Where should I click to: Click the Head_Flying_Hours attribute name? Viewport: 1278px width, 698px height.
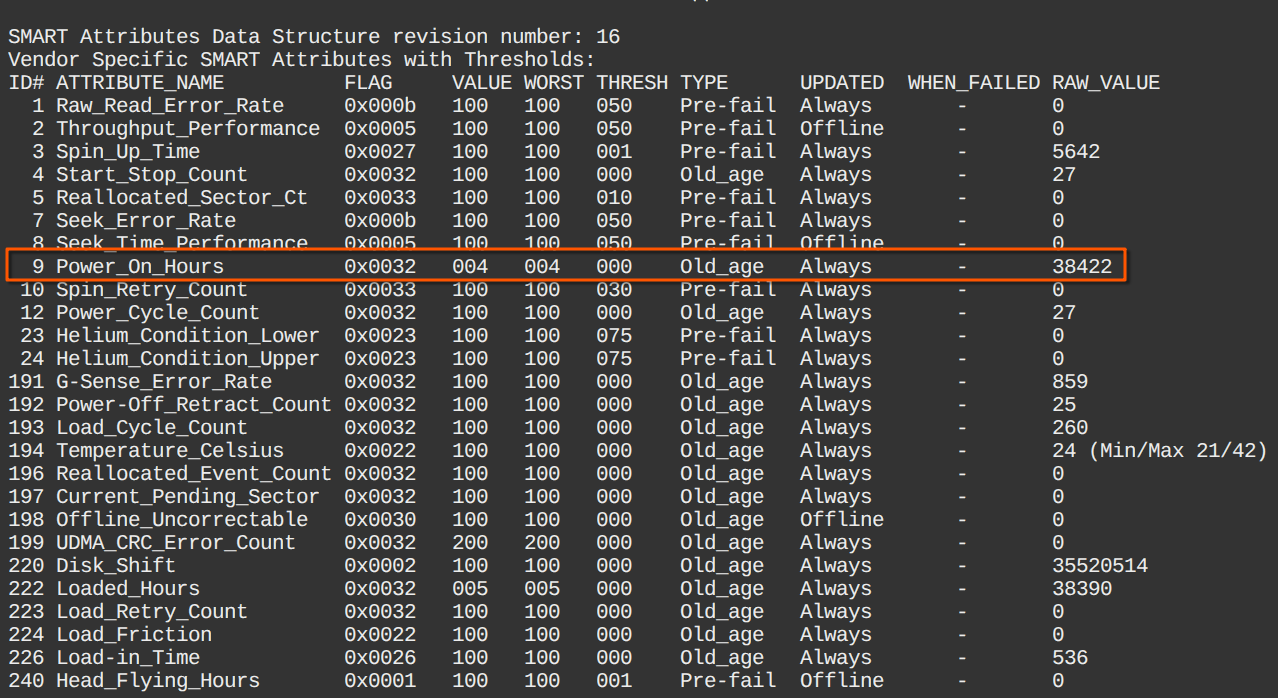tap(157, 681)
